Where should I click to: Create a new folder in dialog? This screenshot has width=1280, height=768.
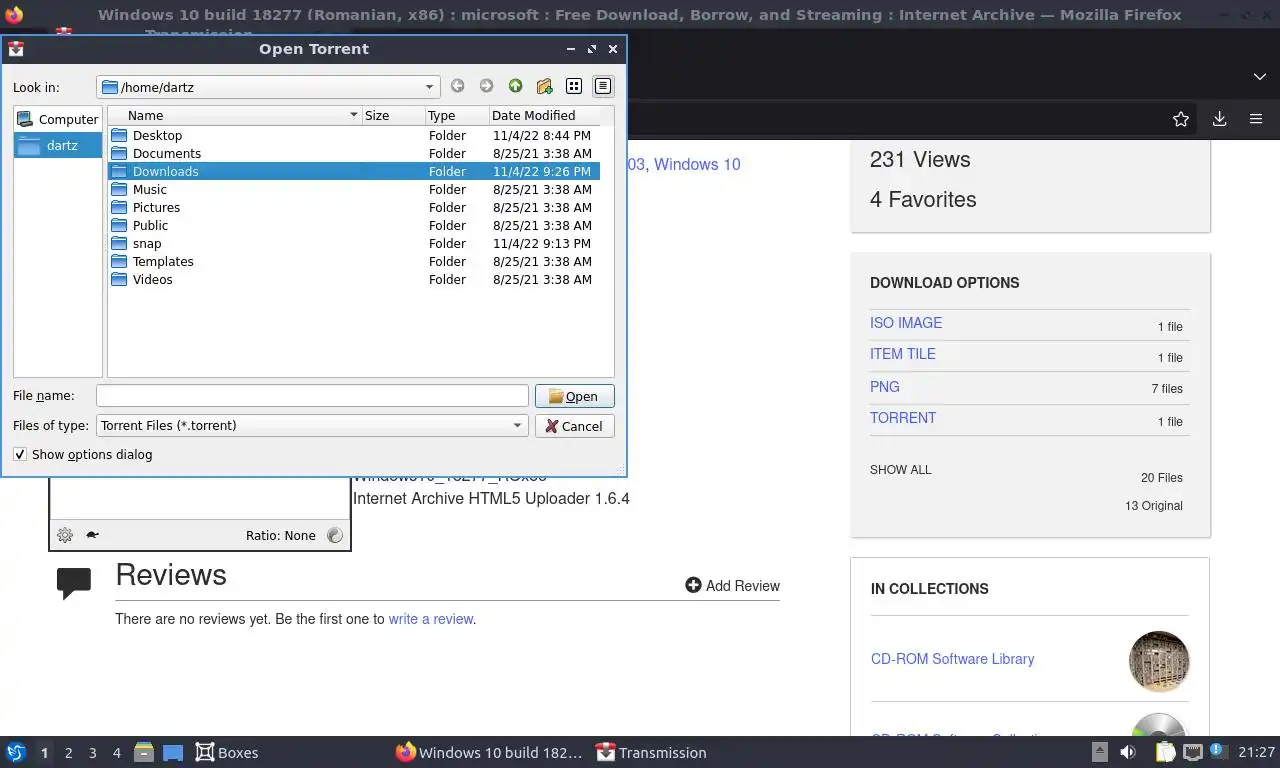pyautogui.click(x=544, y=87)
